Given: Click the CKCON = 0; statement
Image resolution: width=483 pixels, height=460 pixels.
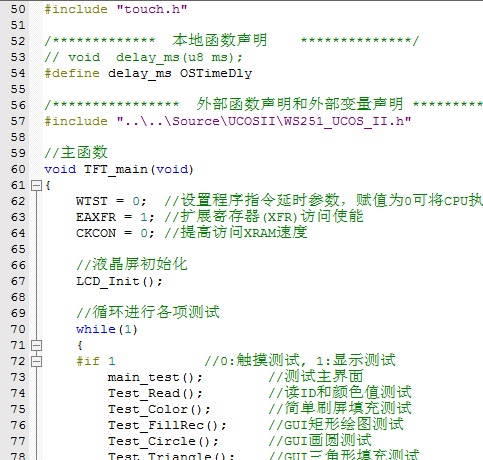Looking at the screenshot, I should (115, 233).
